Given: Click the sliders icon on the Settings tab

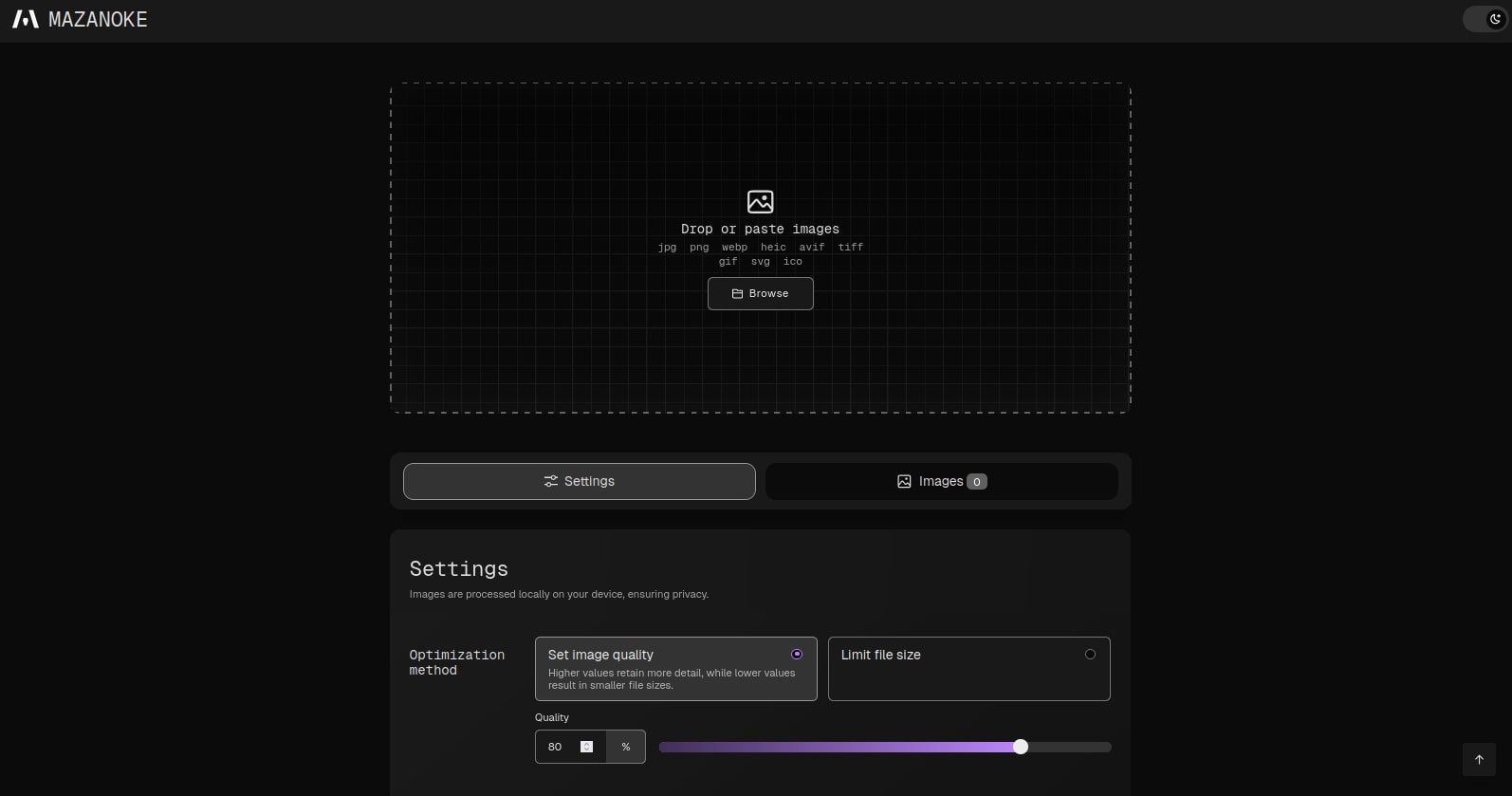Looking at the screenshot, I should coord(550,482).
